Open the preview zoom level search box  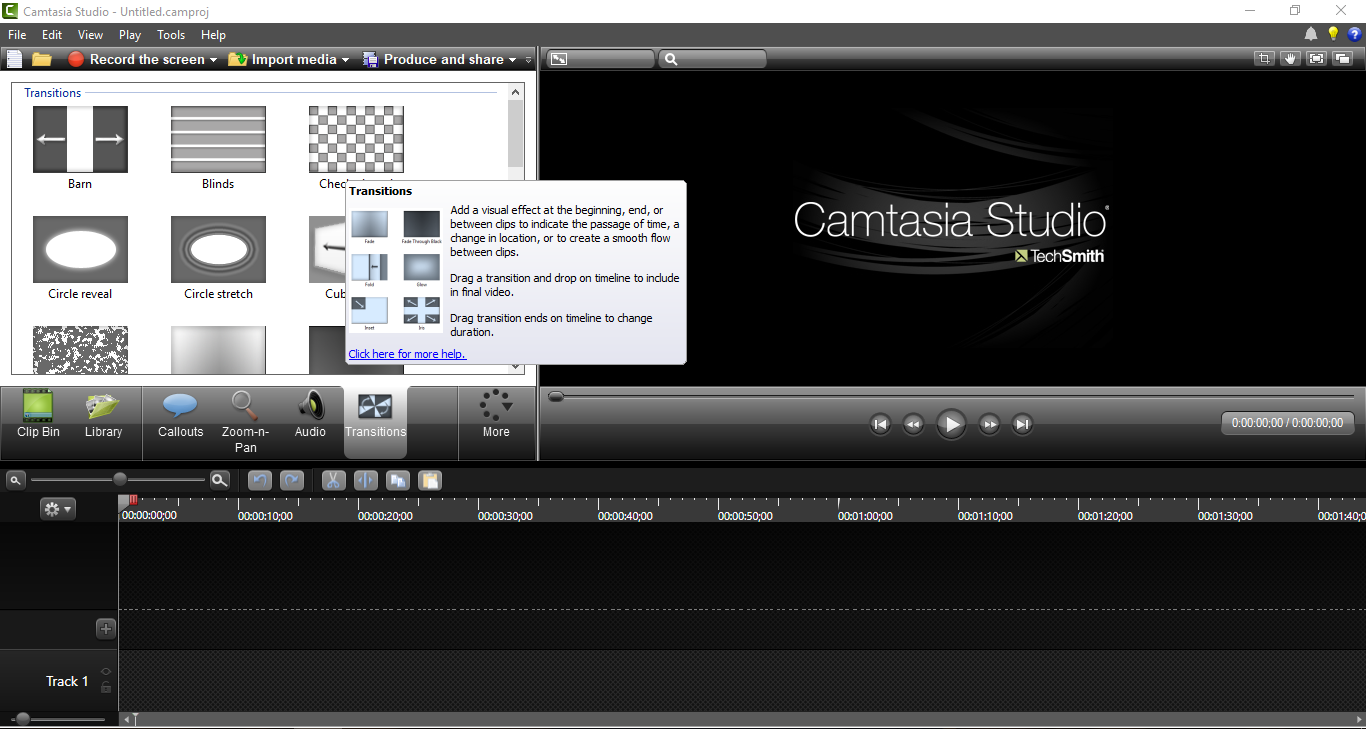712,59
